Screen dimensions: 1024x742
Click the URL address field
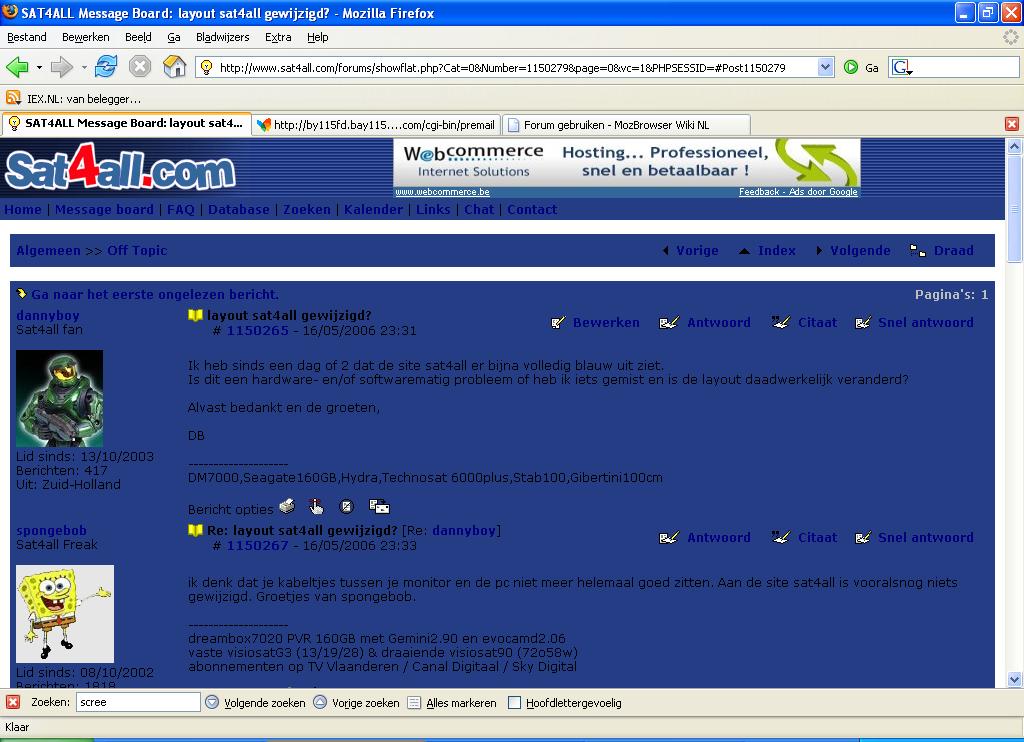[x=516, y=67]
